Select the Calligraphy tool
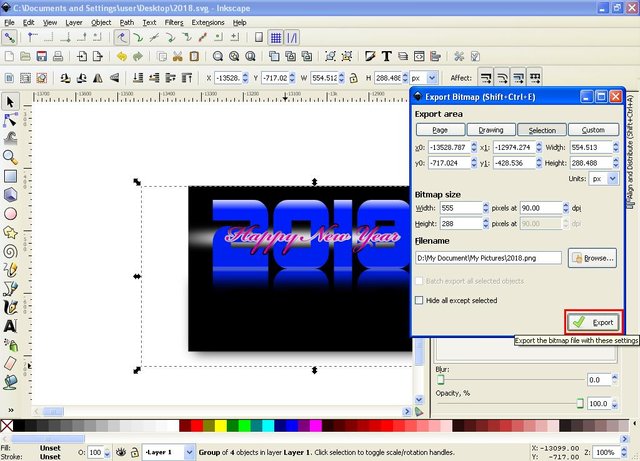Image resolution: width=640 pixels, height=461 pixels. point(10,307)
